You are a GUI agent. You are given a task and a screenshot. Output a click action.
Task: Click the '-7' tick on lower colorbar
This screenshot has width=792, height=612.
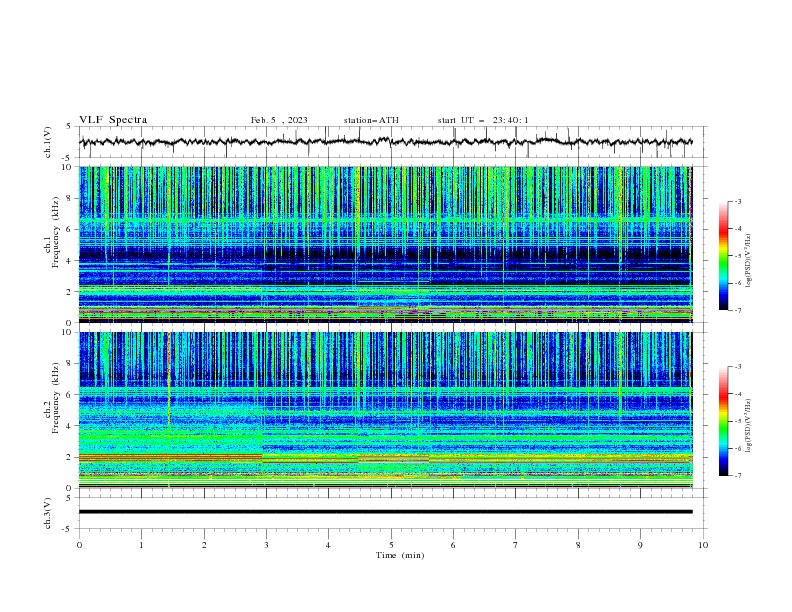click(x=737, y=475)
